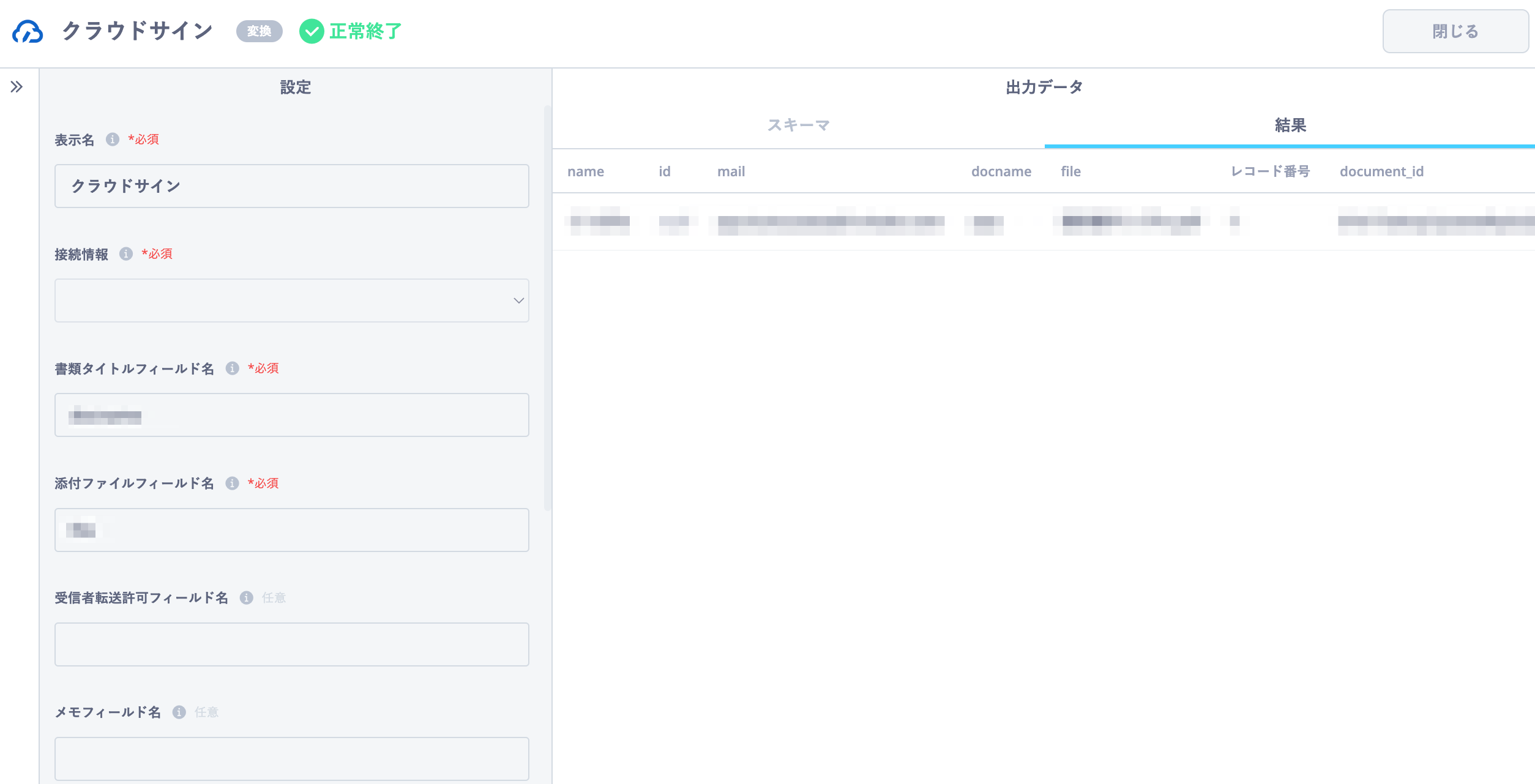
Task: Click the 閉じる button
Action: pos(1455,31)
